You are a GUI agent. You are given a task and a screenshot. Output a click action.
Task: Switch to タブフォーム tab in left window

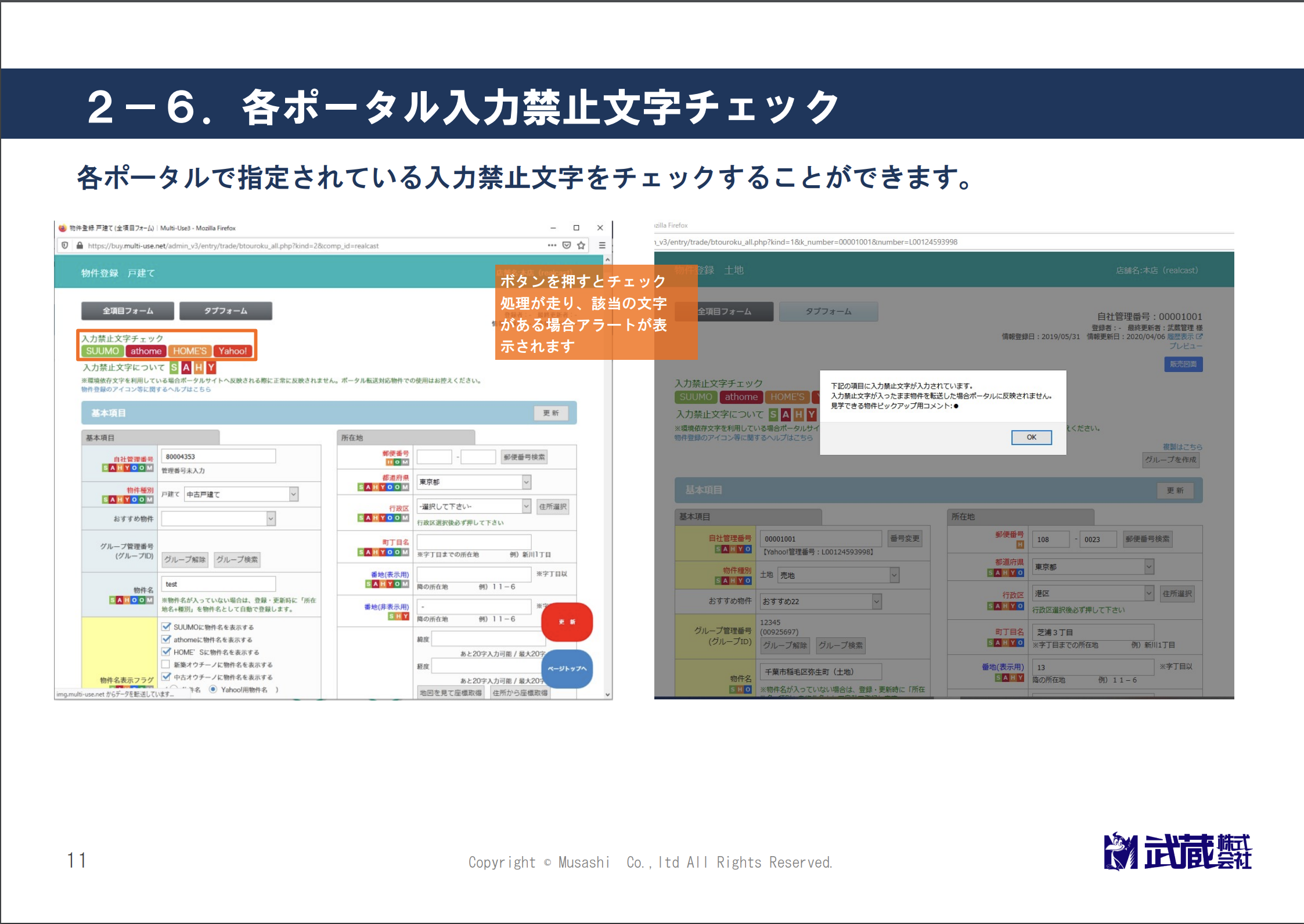(225, 311)
